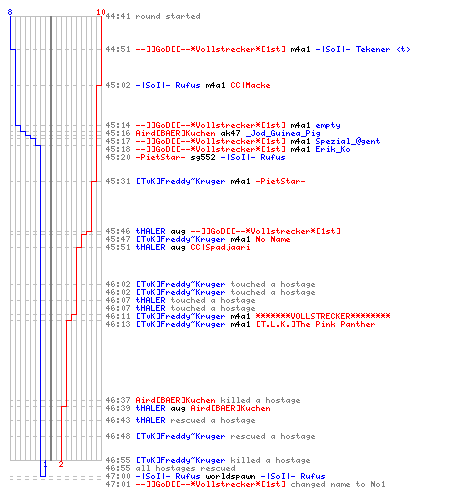Select the 45:17 'Spezial_@gent' kill line
Image resolution: width=450 pixels, height=500 pixels.
[x=243, y=141]
